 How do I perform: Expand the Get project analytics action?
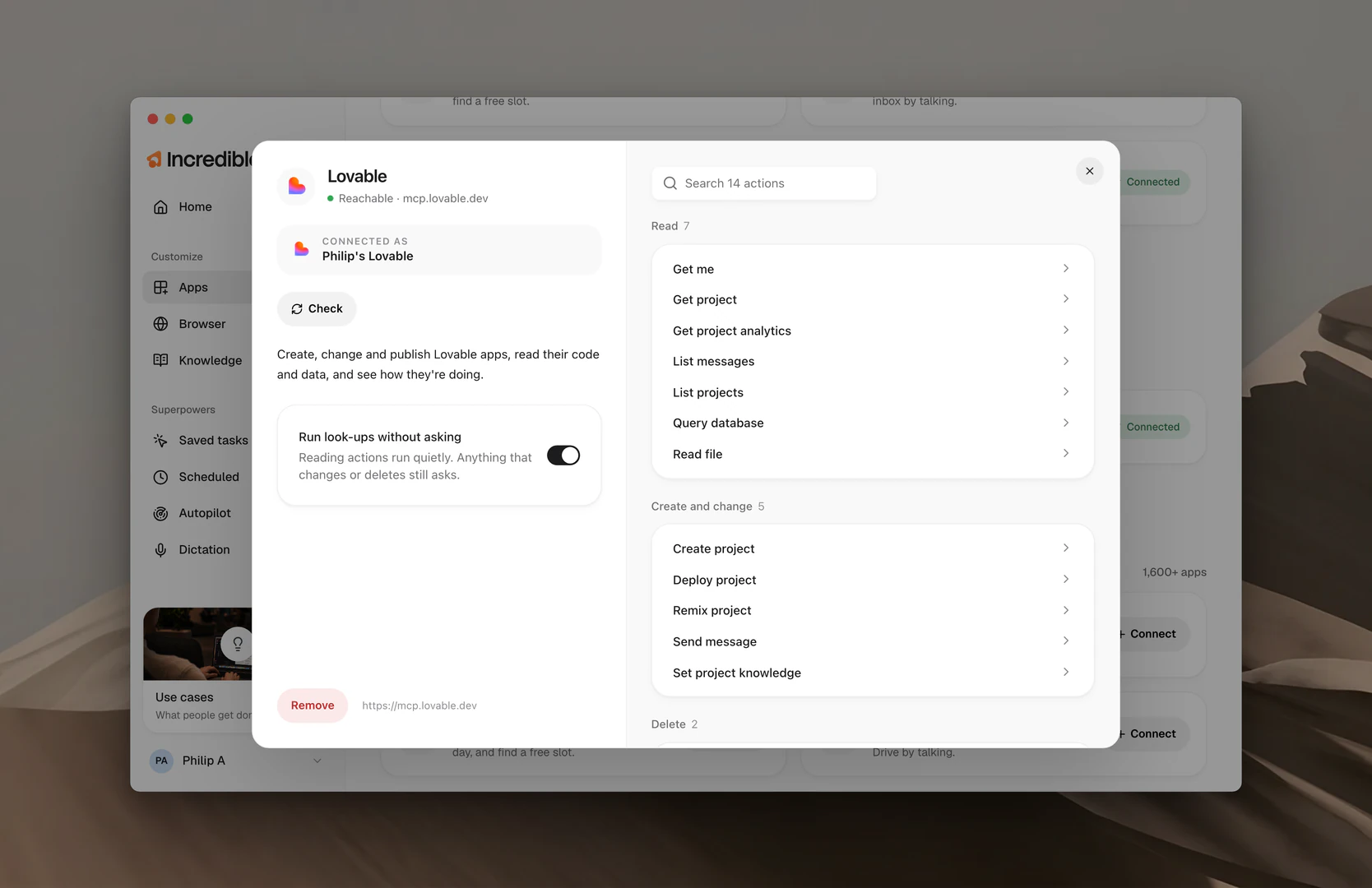(872, 331)
